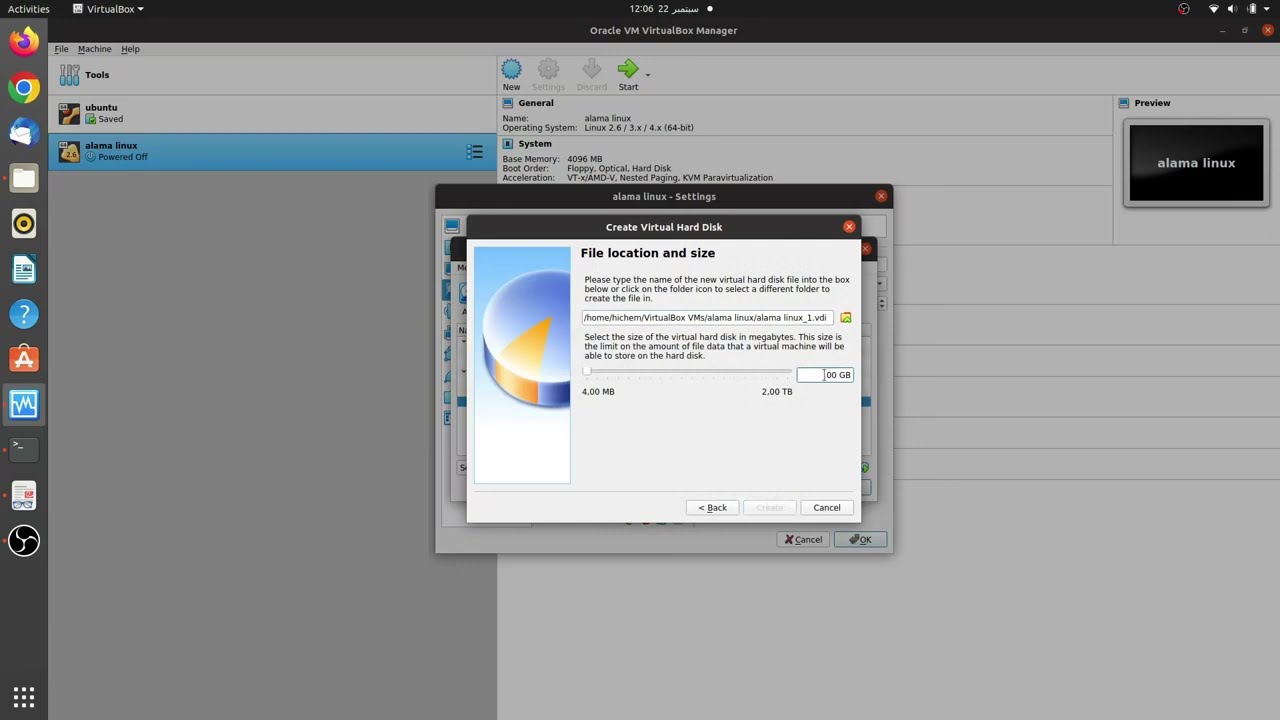
Task: Launch Google Chrome from the dock
Action: (x=24, y=88)
